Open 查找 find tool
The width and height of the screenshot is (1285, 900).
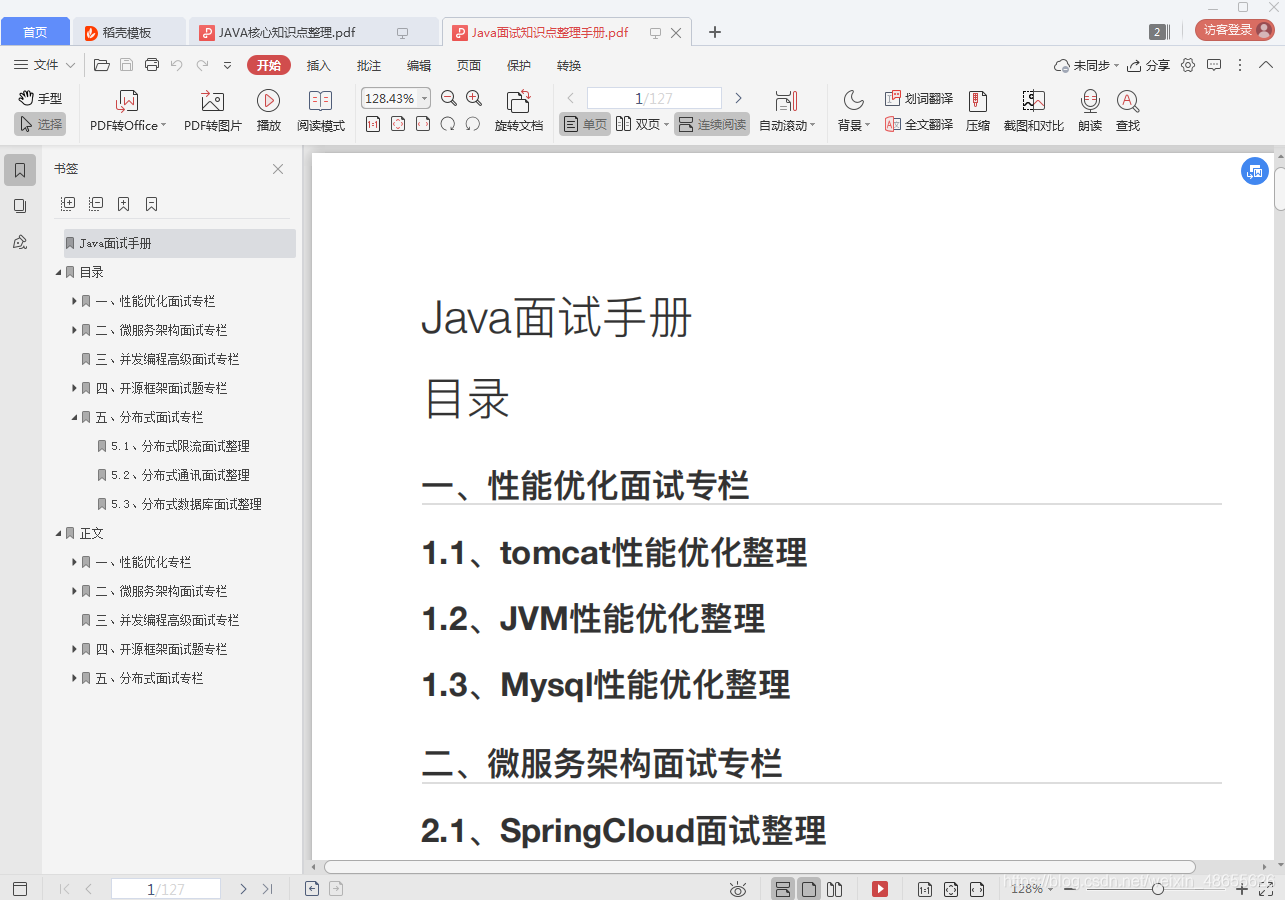(x=1128, y=111)
